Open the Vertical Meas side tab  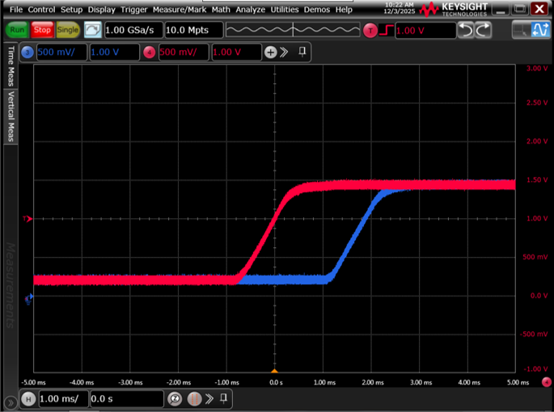pos(11,116)
